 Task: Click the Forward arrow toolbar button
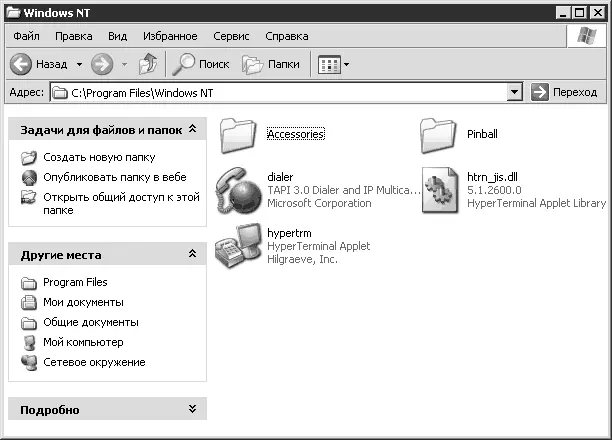pos(101,64)
